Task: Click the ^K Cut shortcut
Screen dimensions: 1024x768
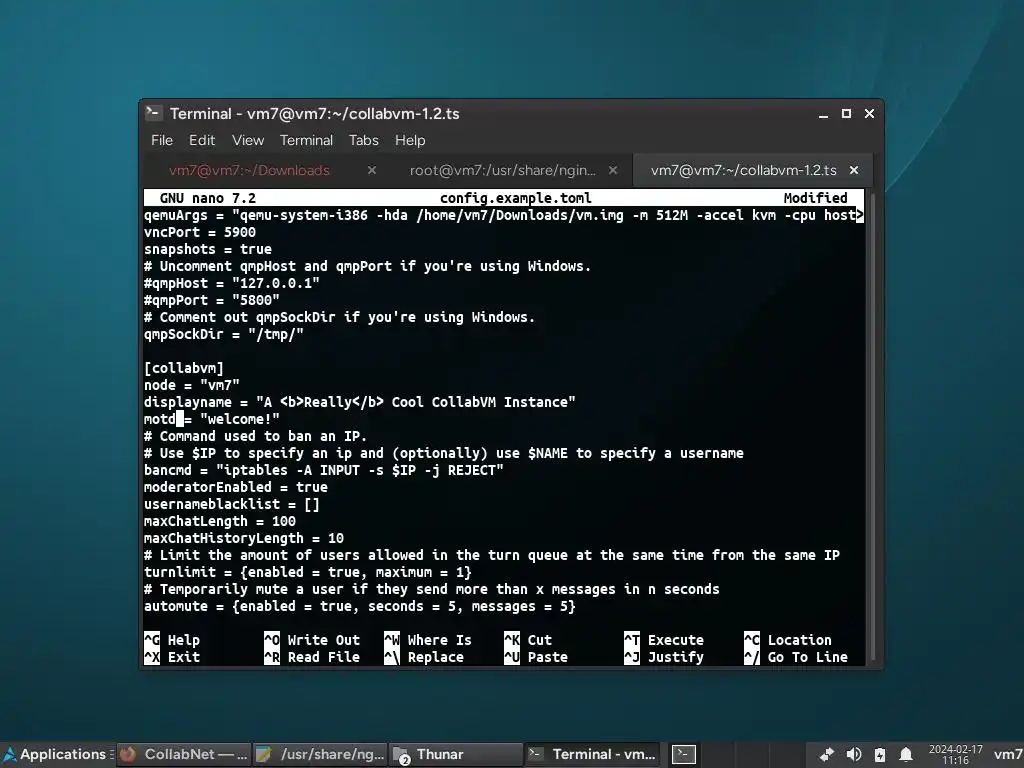Action: tap(528, 640)
